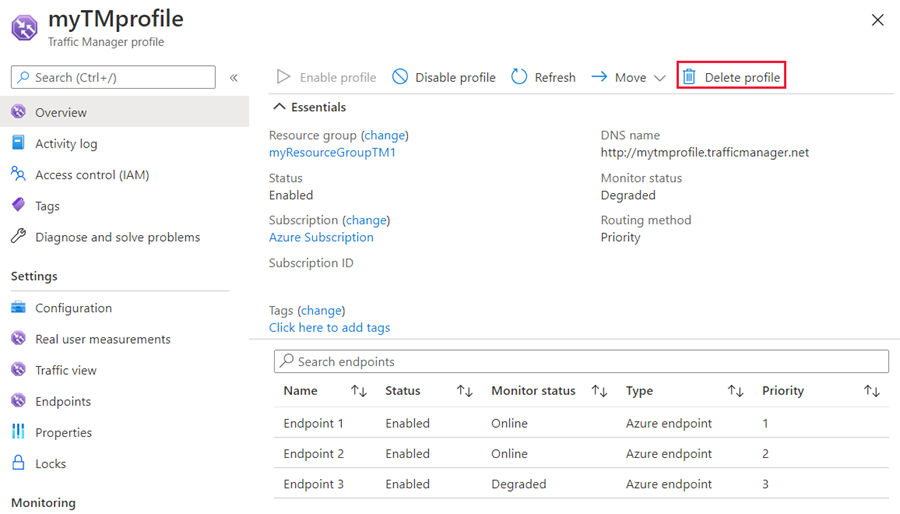Click change link next to Tags
Screen dimensions: 900x514
point(321,310)
